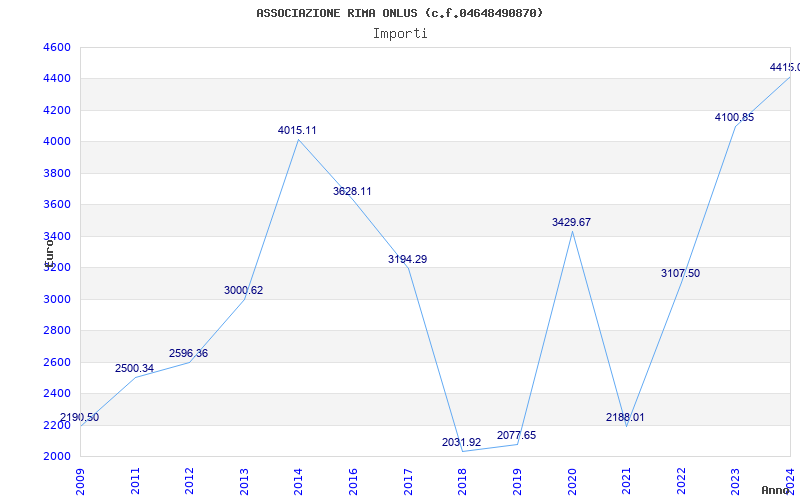The image size is (800, 500).
Task: Click x-axis year 2022
Action: tap(681, 482)
